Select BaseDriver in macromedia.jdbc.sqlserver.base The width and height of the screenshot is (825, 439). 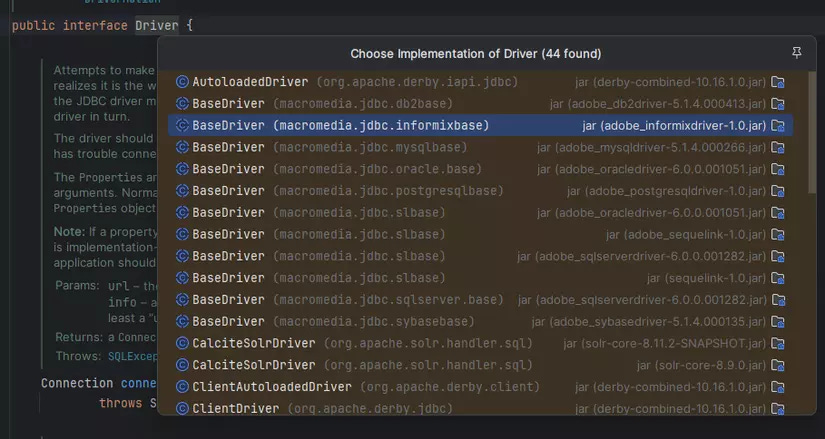[x=480, y=300]
